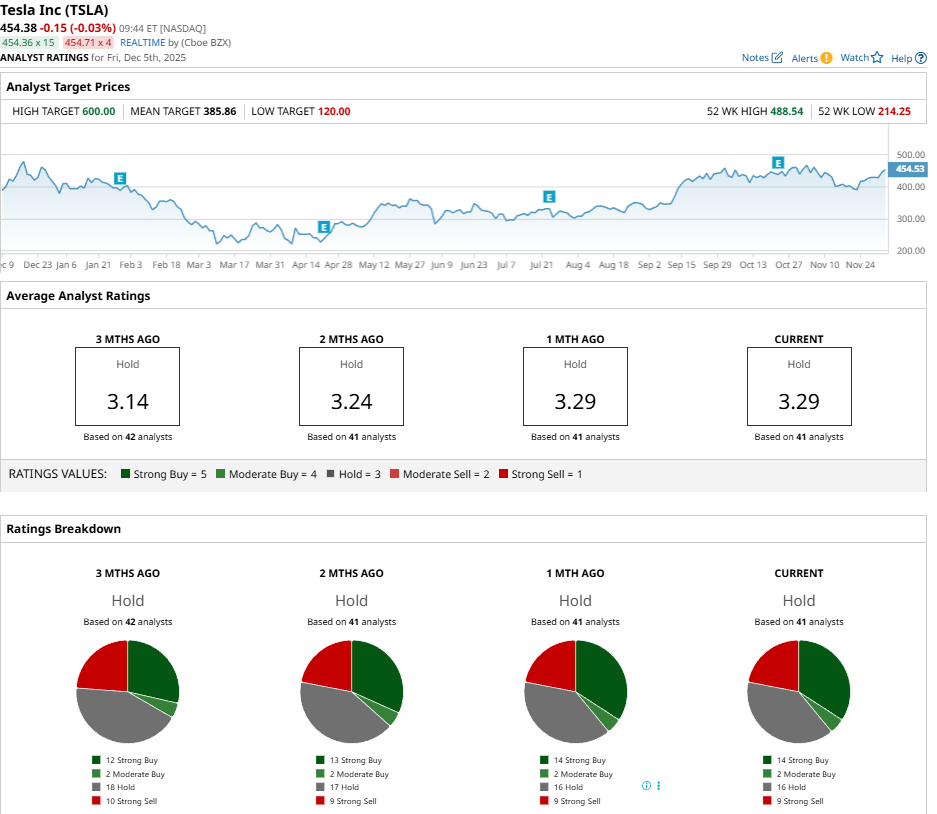Click the 500.00 price axis label
This screenshot has height=814, width=937.
coord(911,154)
